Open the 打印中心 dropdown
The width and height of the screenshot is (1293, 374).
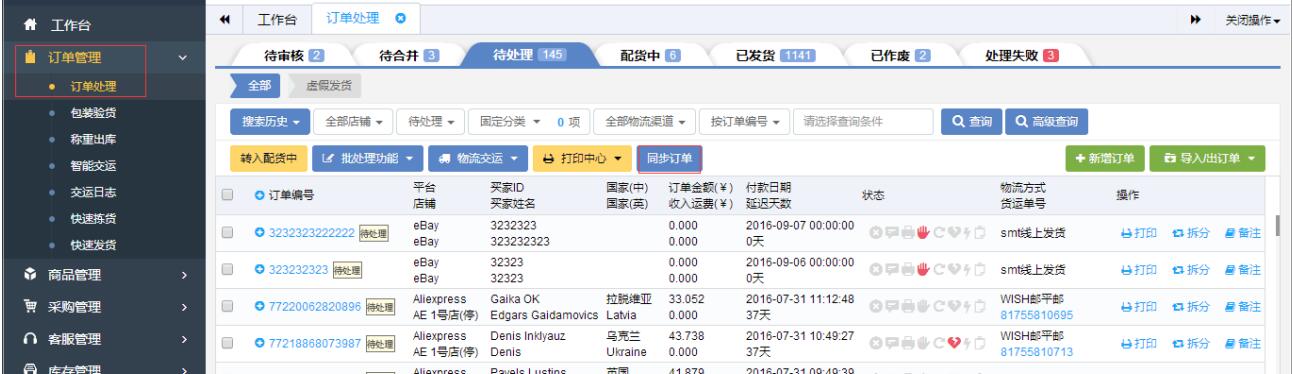pos(582,158)
